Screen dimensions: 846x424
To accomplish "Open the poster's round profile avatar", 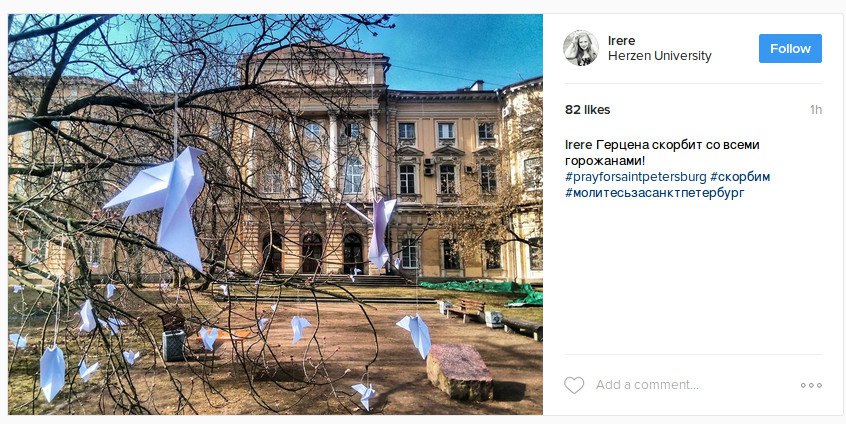I will click(x=581, y=48).
